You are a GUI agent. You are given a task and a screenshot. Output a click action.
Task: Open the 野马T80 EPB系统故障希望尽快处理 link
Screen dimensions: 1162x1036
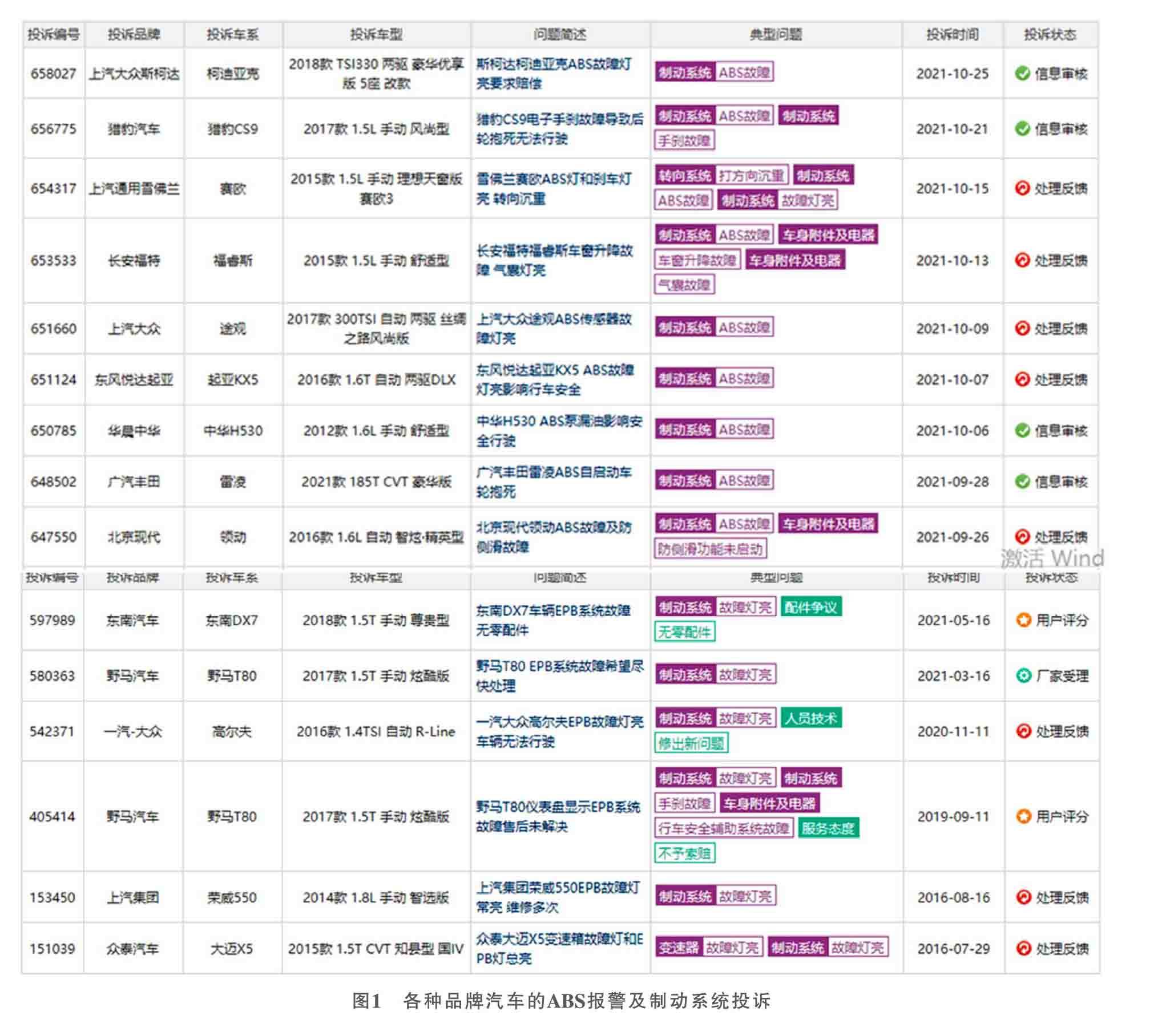560,675
